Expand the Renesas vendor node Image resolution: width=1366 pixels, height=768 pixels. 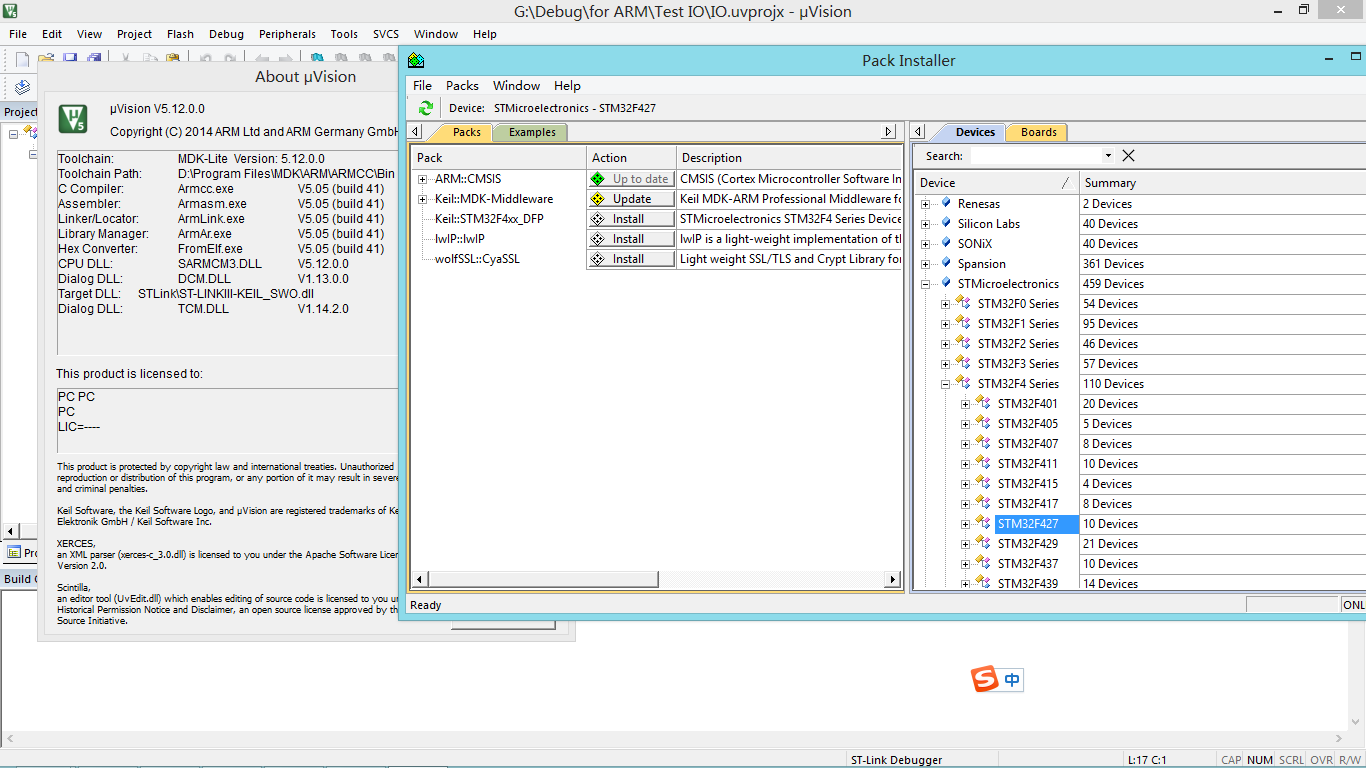click(x=926, y=204)
